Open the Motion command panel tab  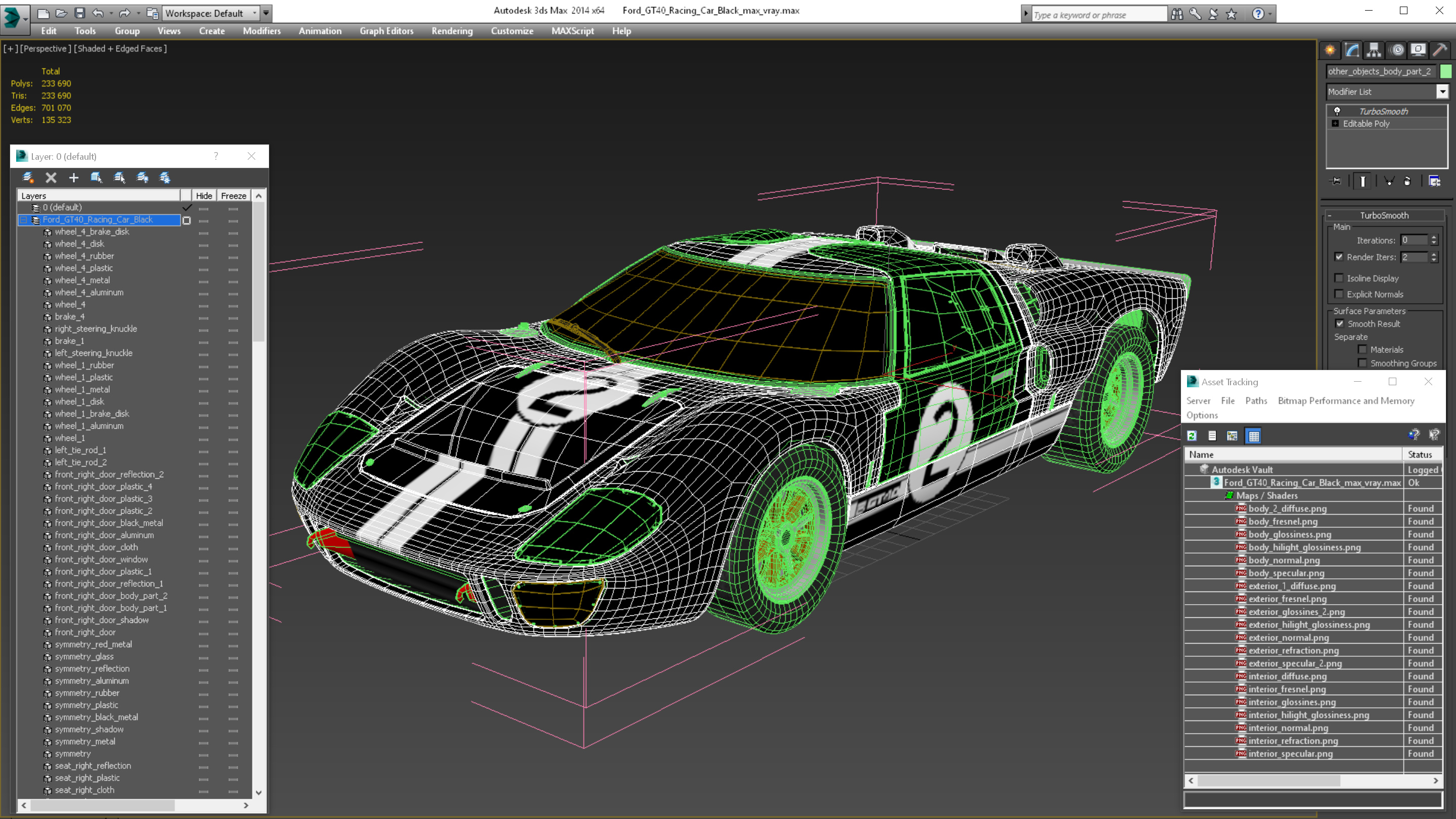1397,51
